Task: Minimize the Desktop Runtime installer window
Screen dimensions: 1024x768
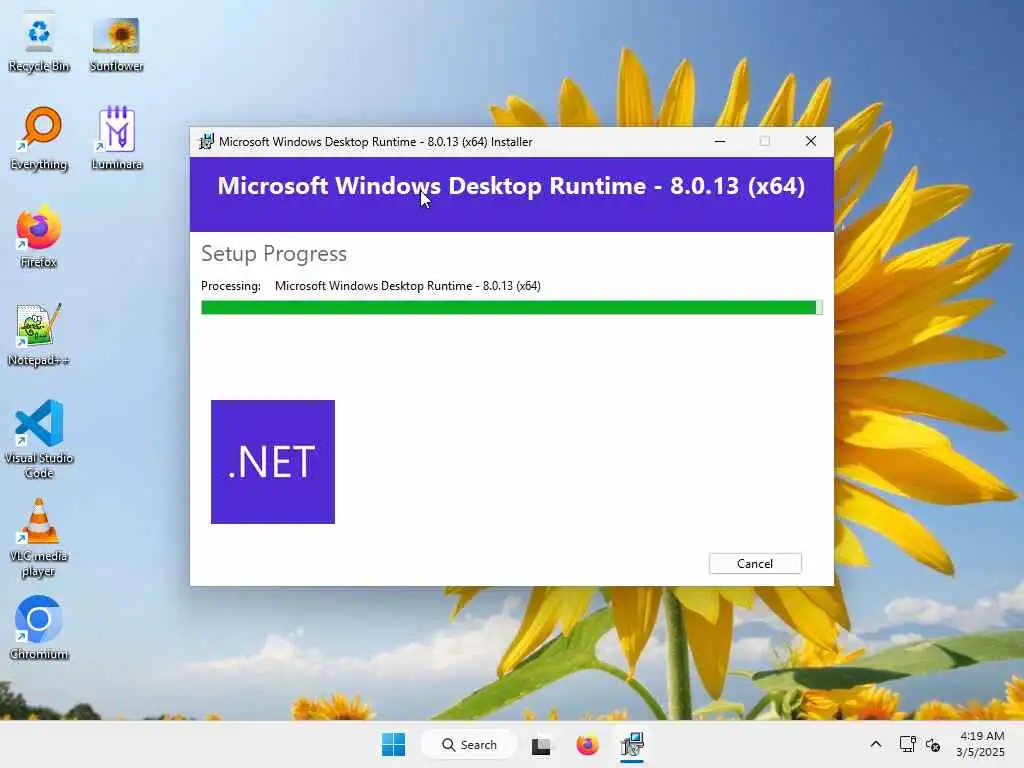Action: (720, 142)
